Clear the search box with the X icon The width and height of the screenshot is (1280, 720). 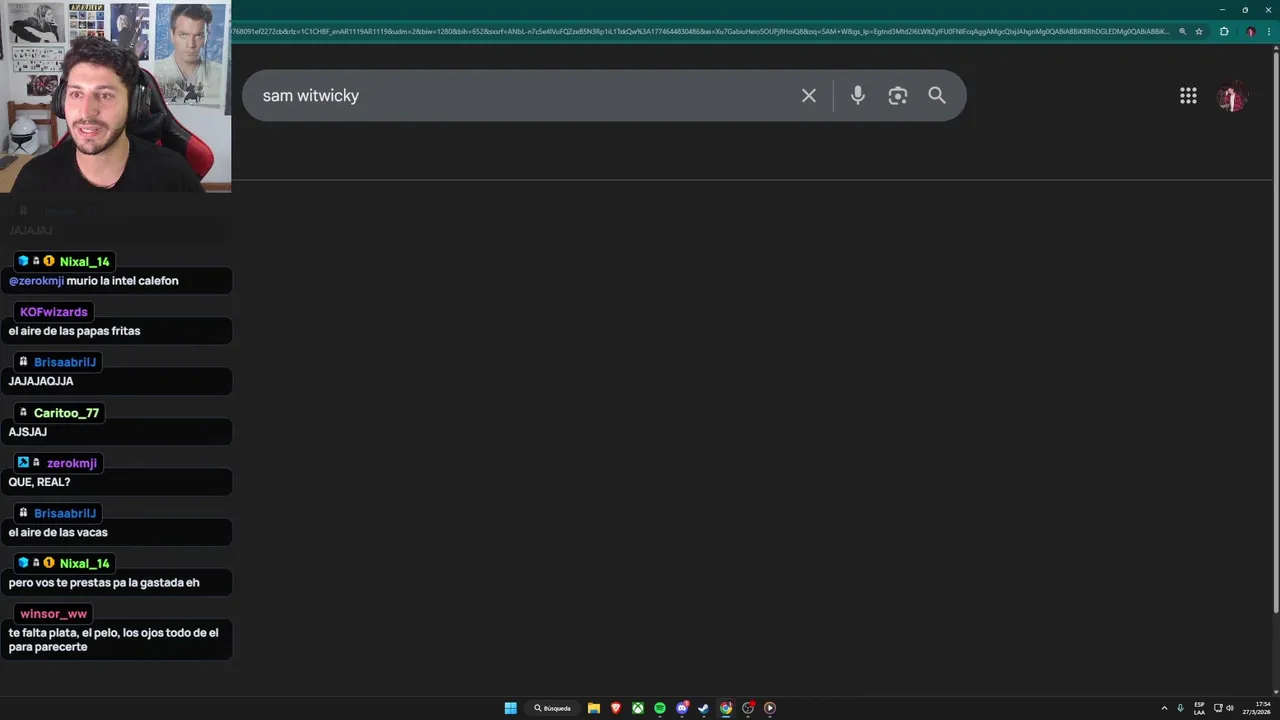[x=808, y=96]
